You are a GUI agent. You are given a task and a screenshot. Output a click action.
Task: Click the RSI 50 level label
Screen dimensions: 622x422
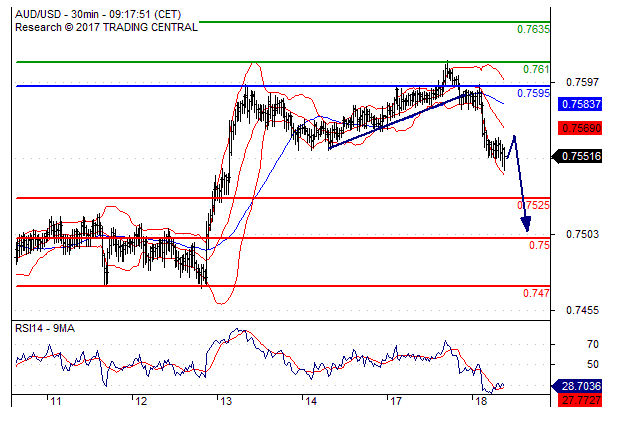593,364
